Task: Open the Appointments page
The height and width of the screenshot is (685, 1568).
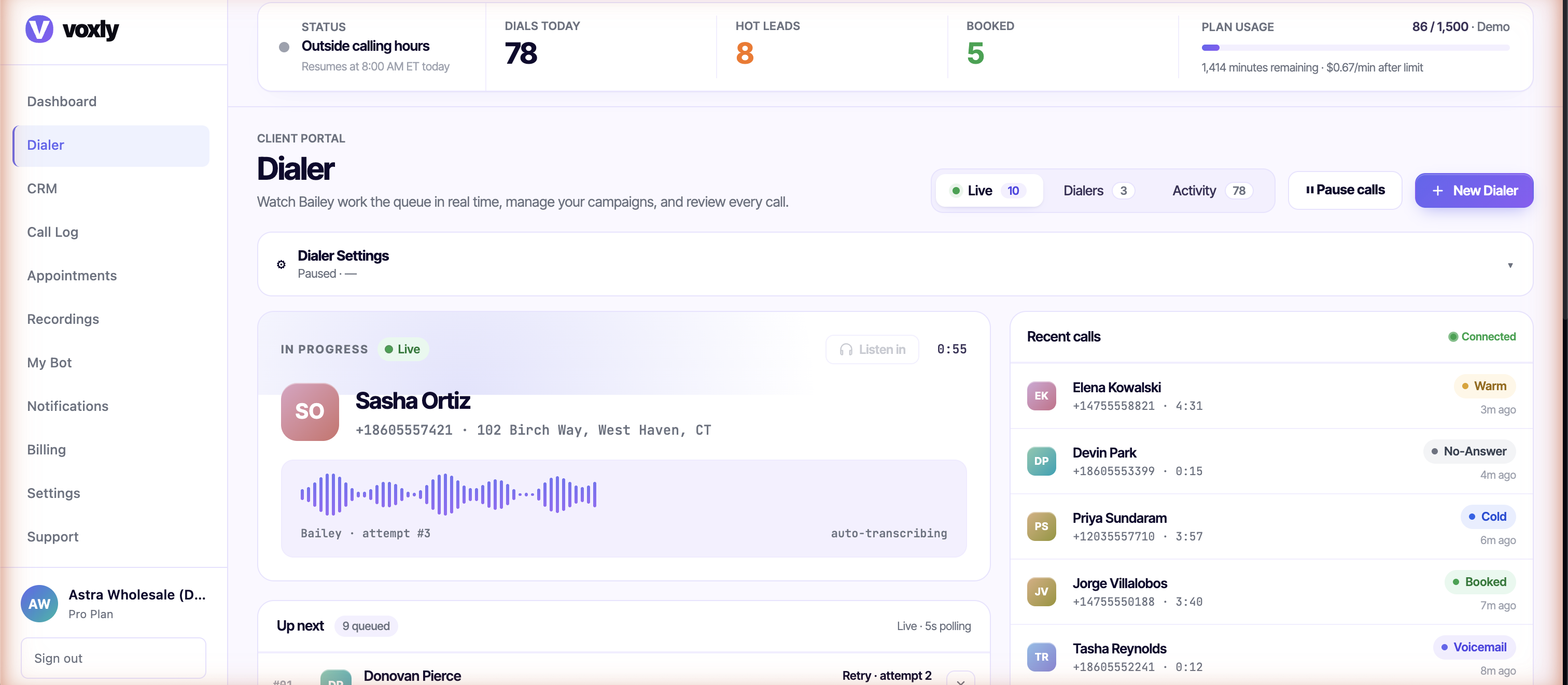Action: pyautogui.click(x=111, y=276)
